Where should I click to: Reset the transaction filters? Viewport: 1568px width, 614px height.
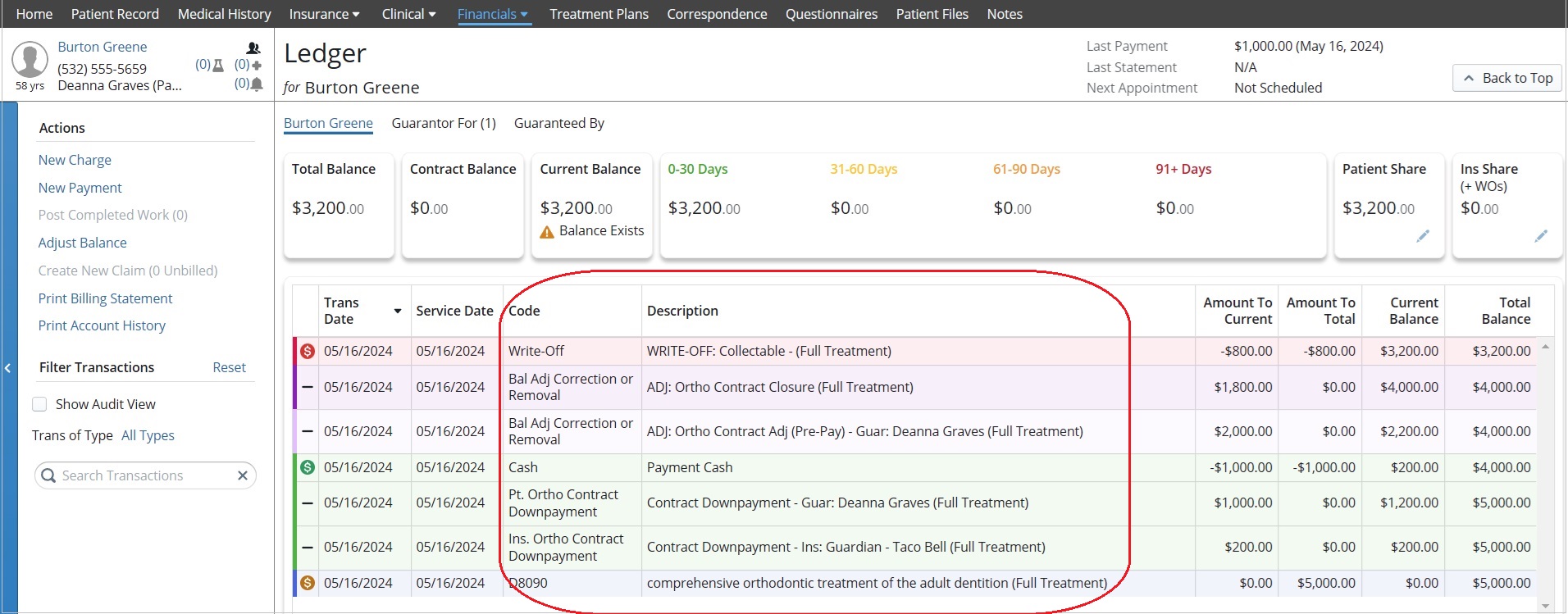point(229,367)
